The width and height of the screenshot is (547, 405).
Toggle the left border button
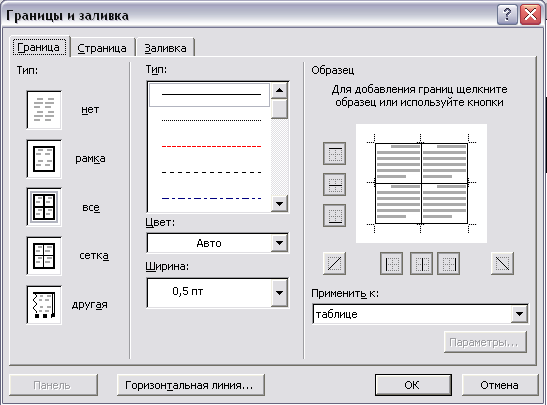391,263
